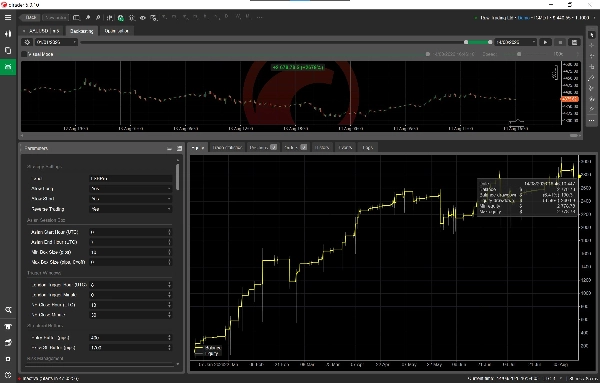Open the Trade Statistics results tab

227,147
